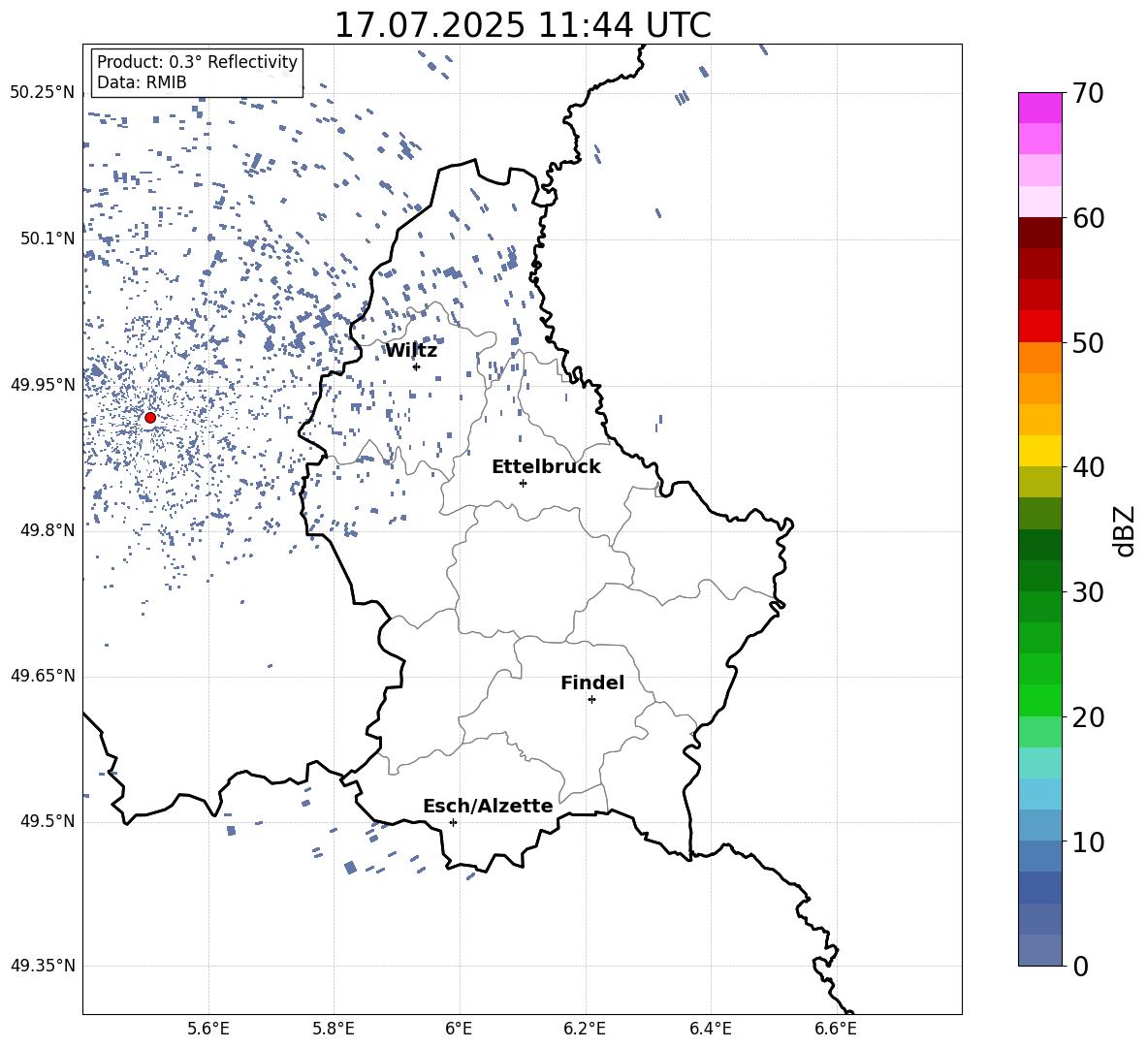The width and height of the screenshot is (1148, 1048).
Task: Click the 49.95°N latitude label
Action: pos(43,385)
